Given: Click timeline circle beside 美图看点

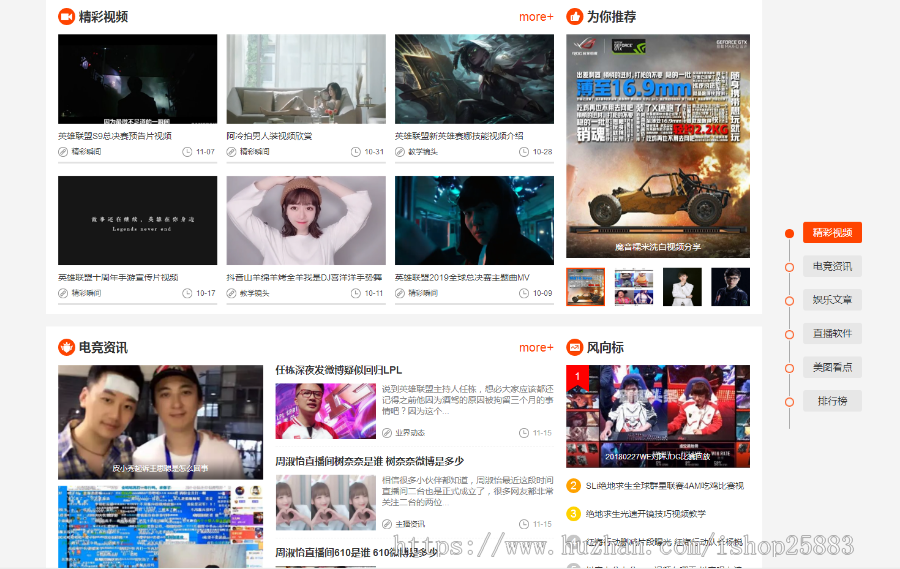Looking at the screenshot, I should pos(789,368).
